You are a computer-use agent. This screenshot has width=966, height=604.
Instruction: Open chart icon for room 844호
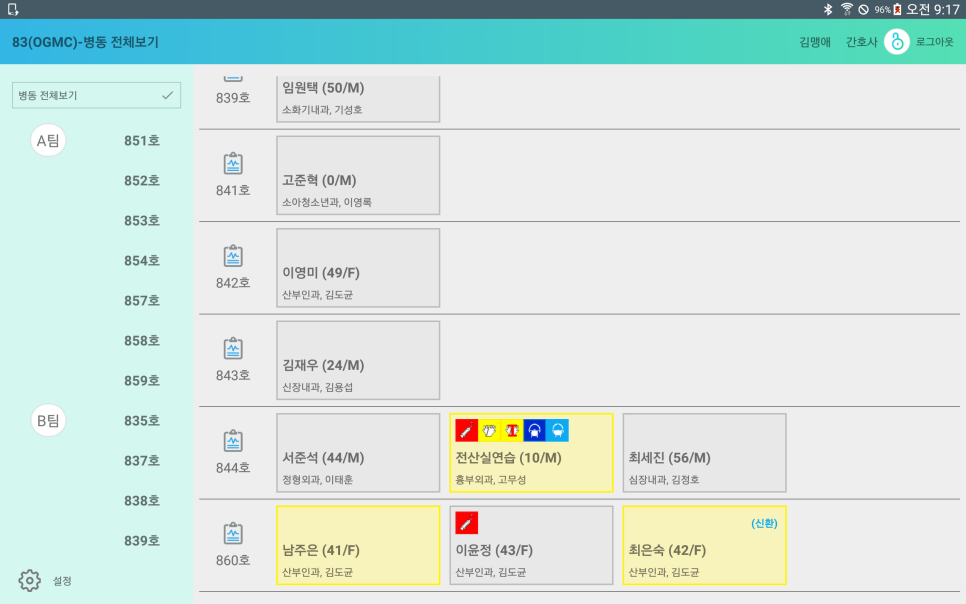[x=233, y=441]
